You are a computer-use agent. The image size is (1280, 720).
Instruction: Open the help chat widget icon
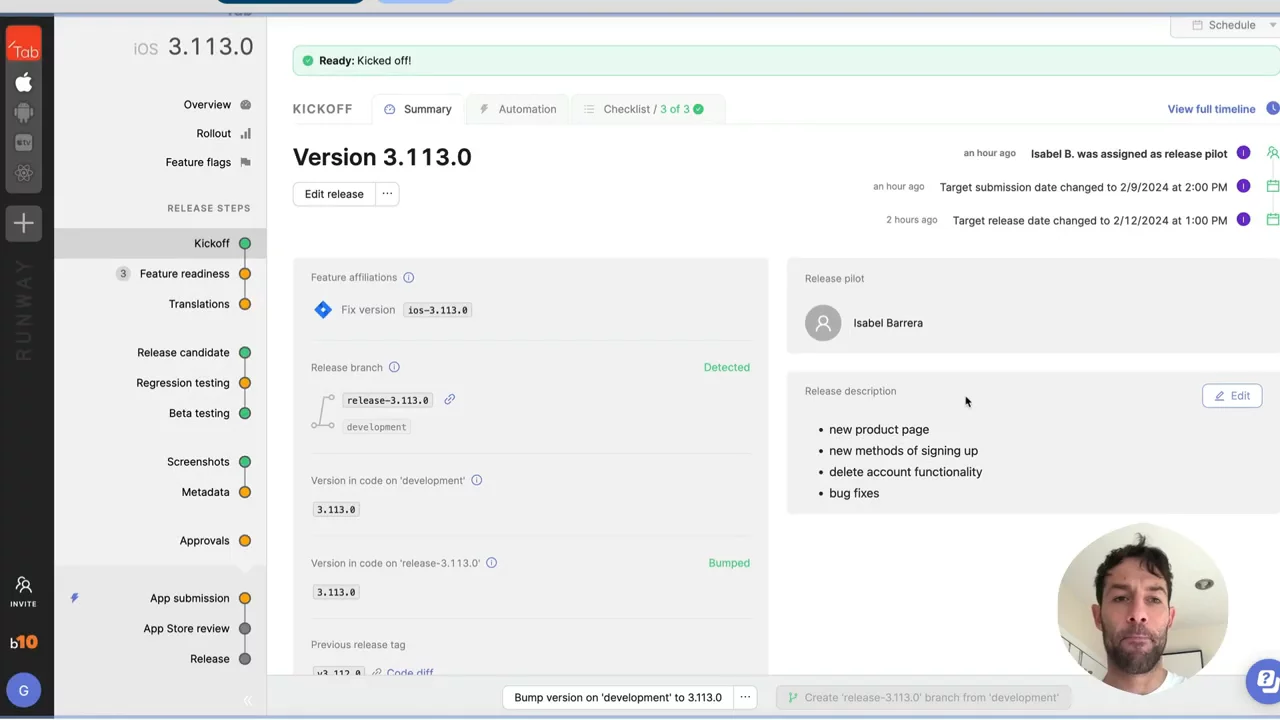1264,681
